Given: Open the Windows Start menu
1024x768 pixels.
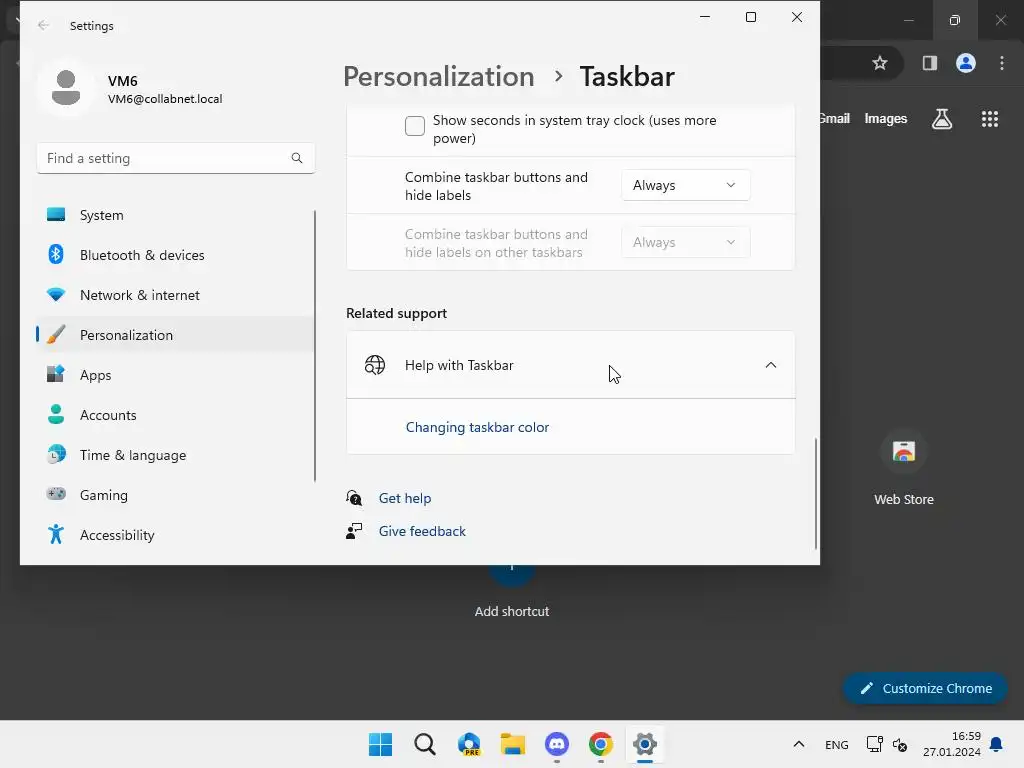Looking at the screenshot, I should [x=381, y=744].
